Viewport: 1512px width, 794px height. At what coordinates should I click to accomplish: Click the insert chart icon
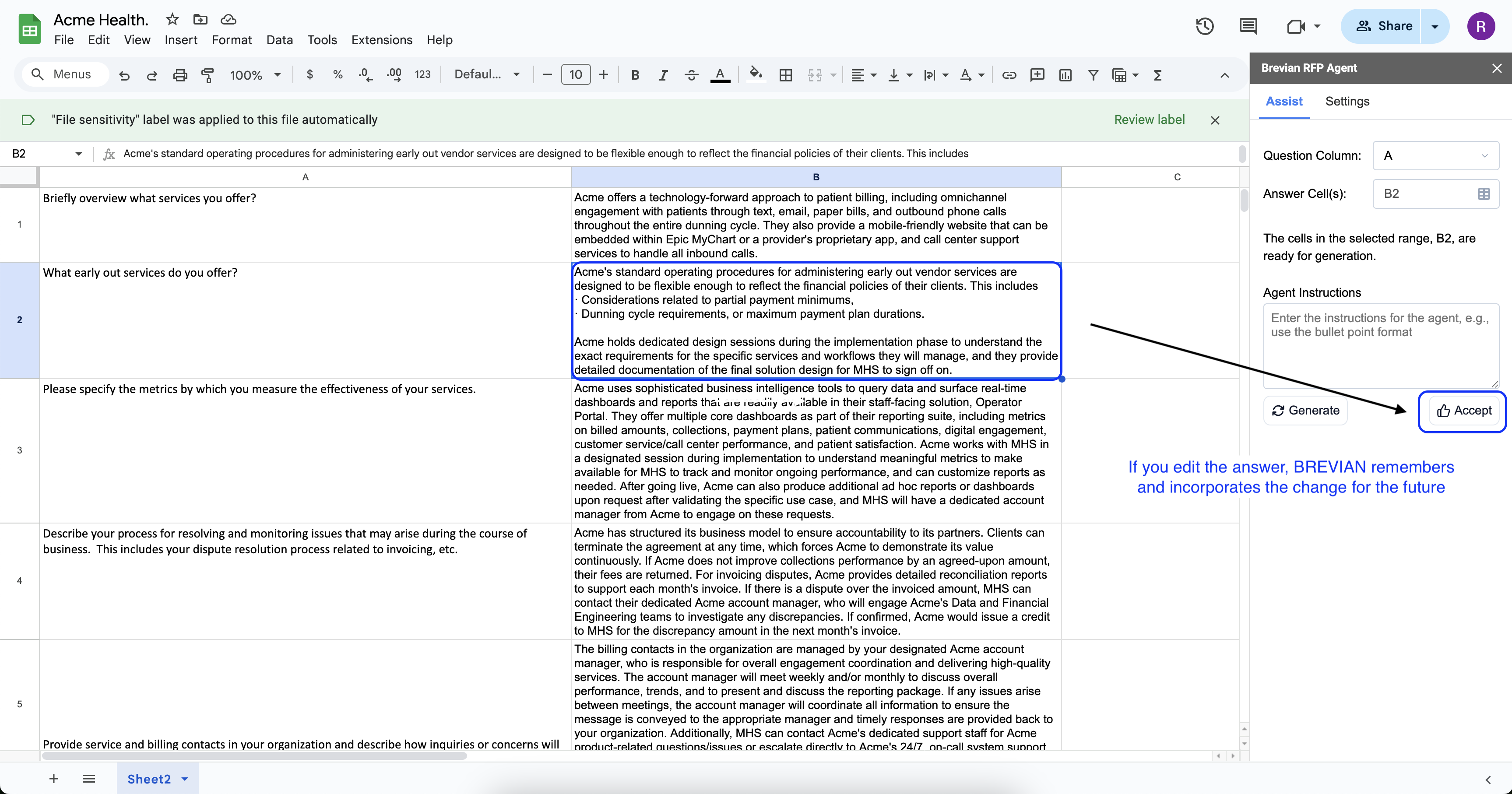coord(1065,74)
